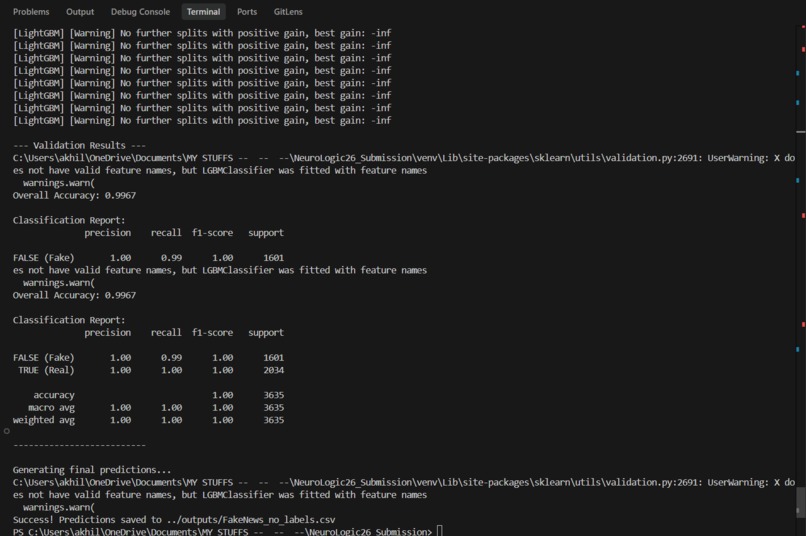Image resolution: width=806 pixels, height=536 pixels.
Task: Switch to the GitLens tab
Action: point(288,12)
